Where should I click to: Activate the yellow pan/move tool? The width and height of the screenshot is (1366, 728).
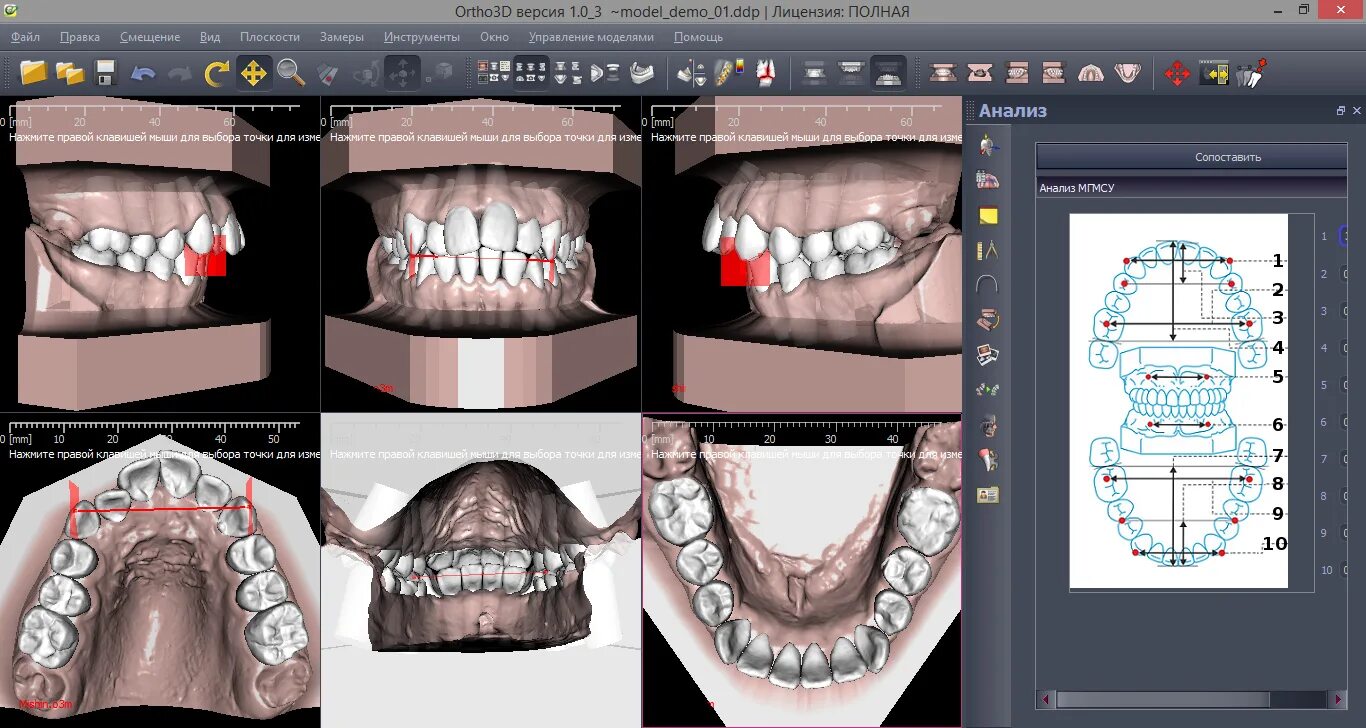pyautogui.click(x=253, y=72)
